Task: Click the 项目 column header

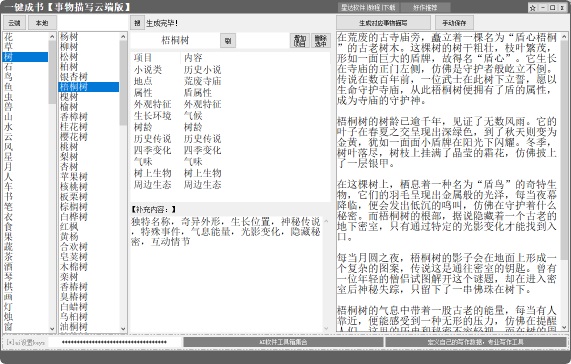Action: click(143, 58)
